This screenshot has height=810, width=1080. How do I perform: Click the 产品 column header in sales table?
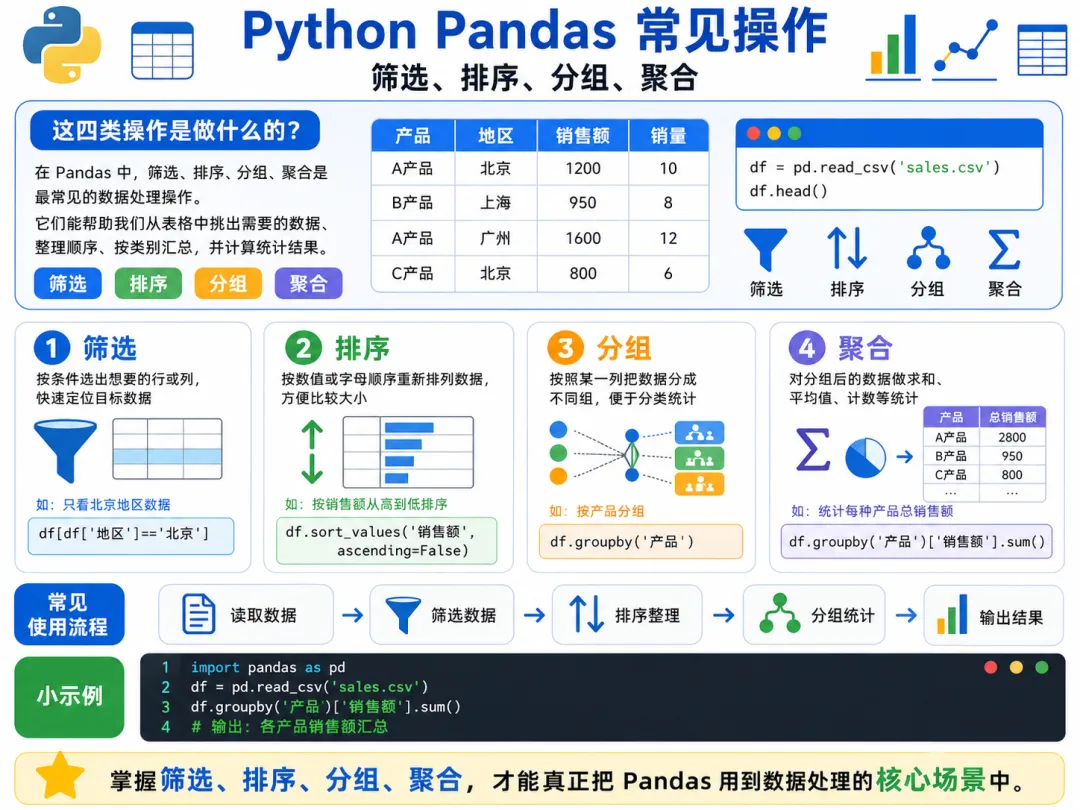tap(413, 136)
